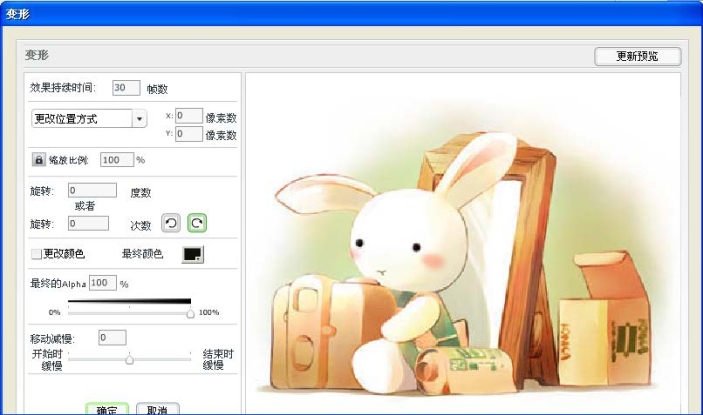Screen dimensions: 703x415
Task: Click the easing slider handle
Action: pos(129,359)
